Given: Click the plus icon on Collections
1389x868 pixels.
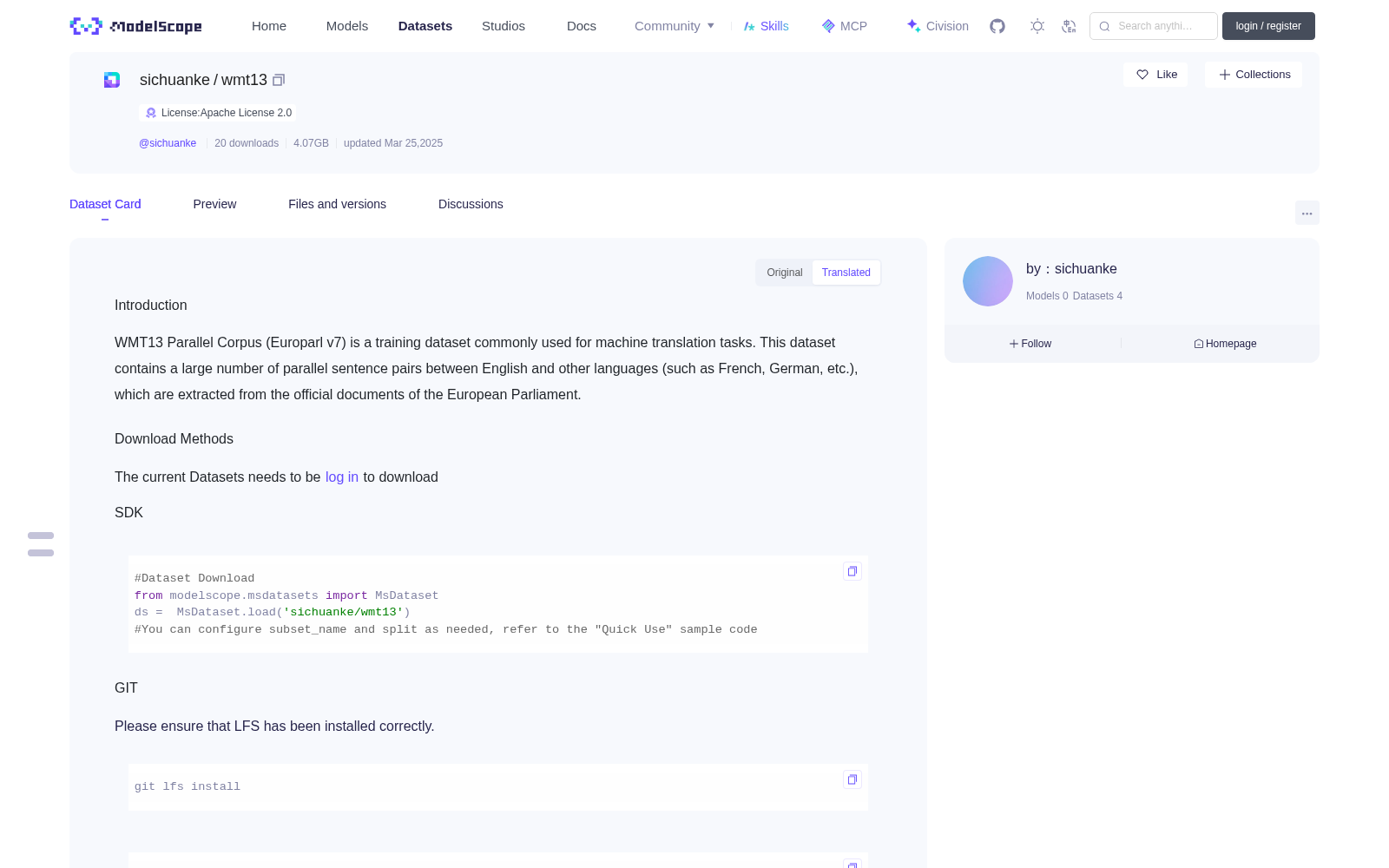Looking at the screenshot, I should coord(1225,75).
